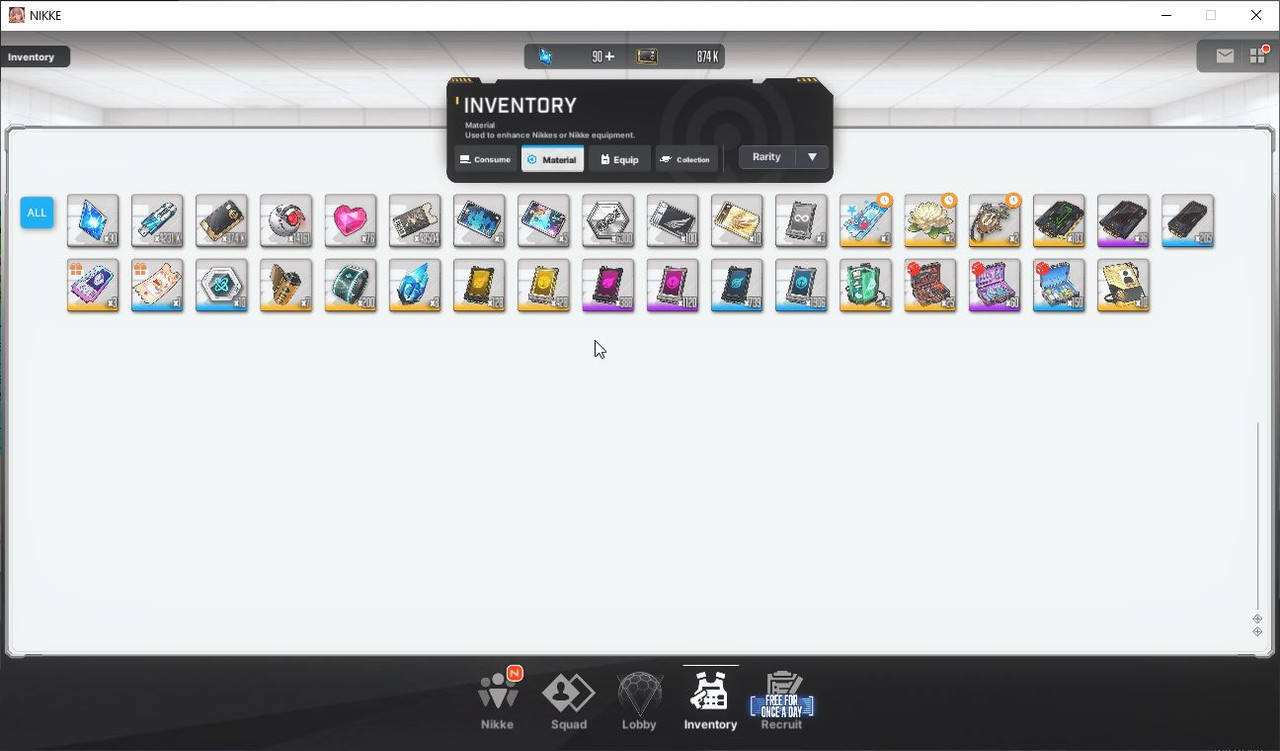Viewport: 1280px width, 751px height.
Task: Select the blue atom hexagon badge item
Action: pyautogui.click(x=221, y=285)
